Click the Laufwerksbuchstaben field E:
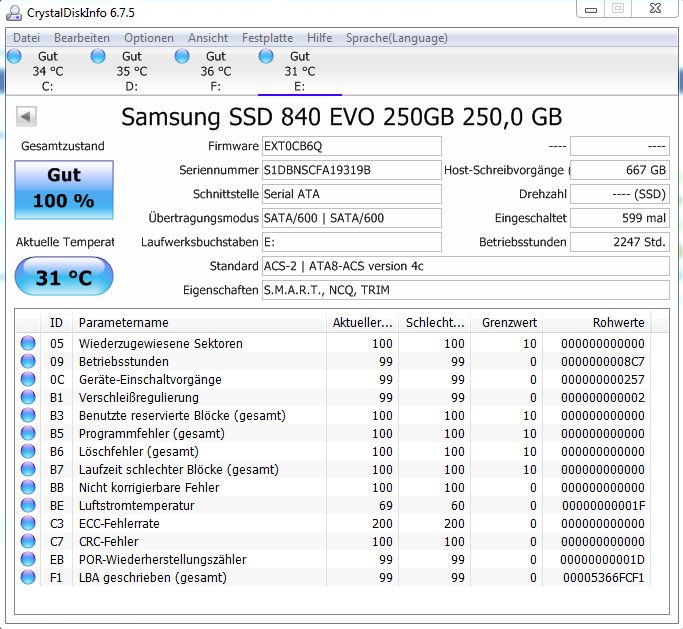This screenshot has width=683, height=629. coord(352,242)
